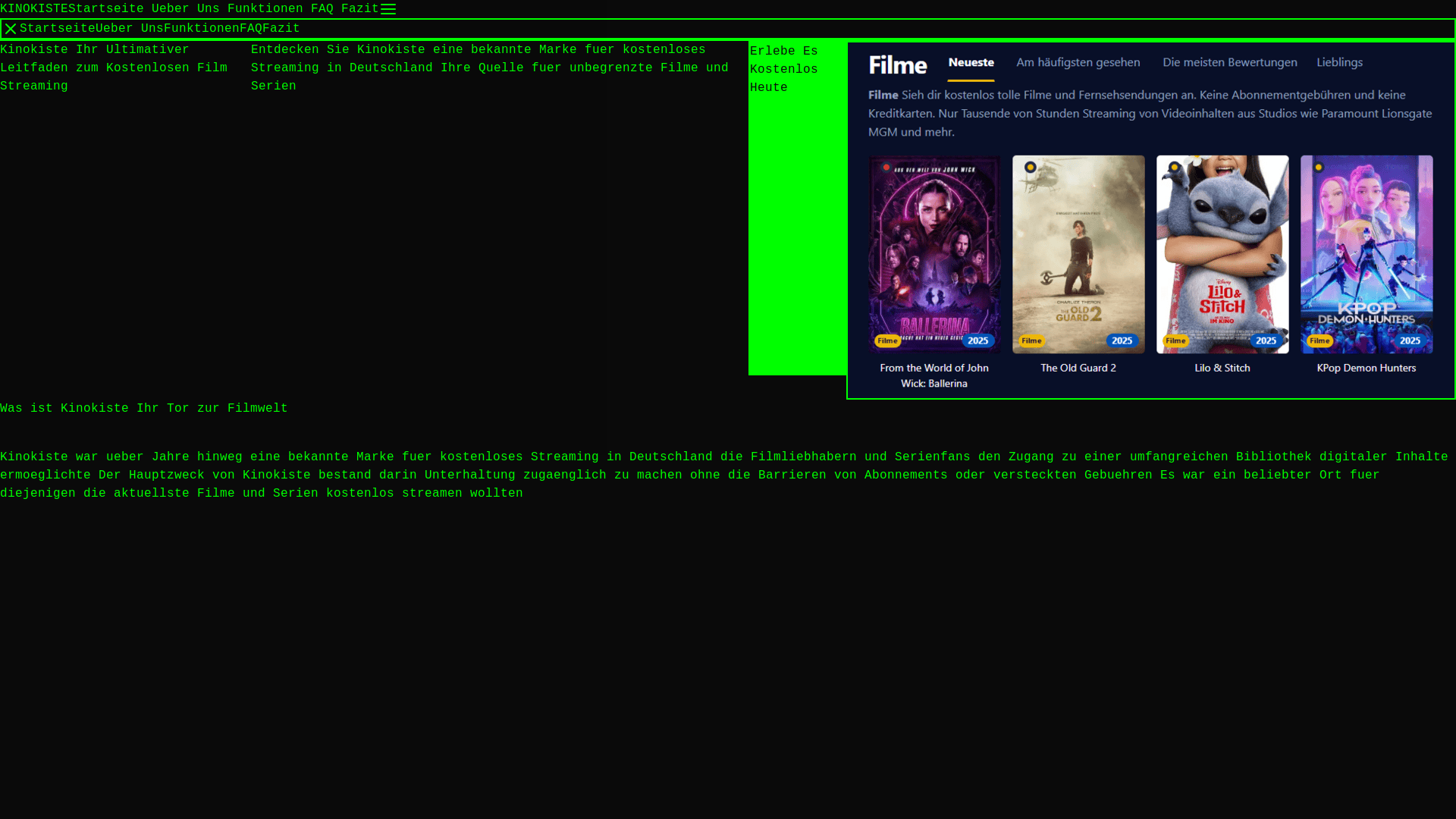Click heading Was ist Kinokiste Ihr Tor zur Filmwelt
This screenshot has height=819, width=1456.
(144, 409)
